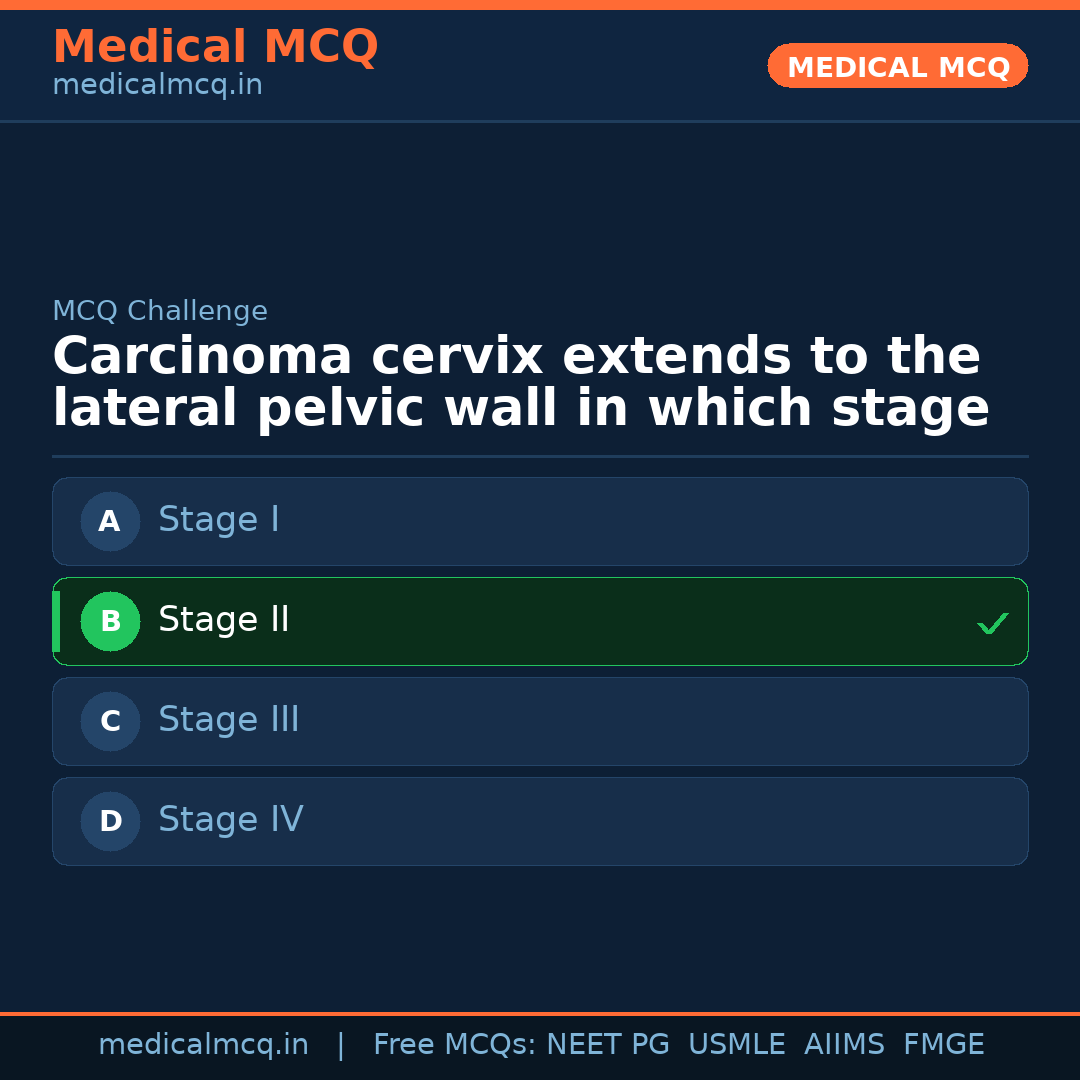Select the AIIMS footer label
This screenshot has width=1080, height=1080.
click(844, 1045)
